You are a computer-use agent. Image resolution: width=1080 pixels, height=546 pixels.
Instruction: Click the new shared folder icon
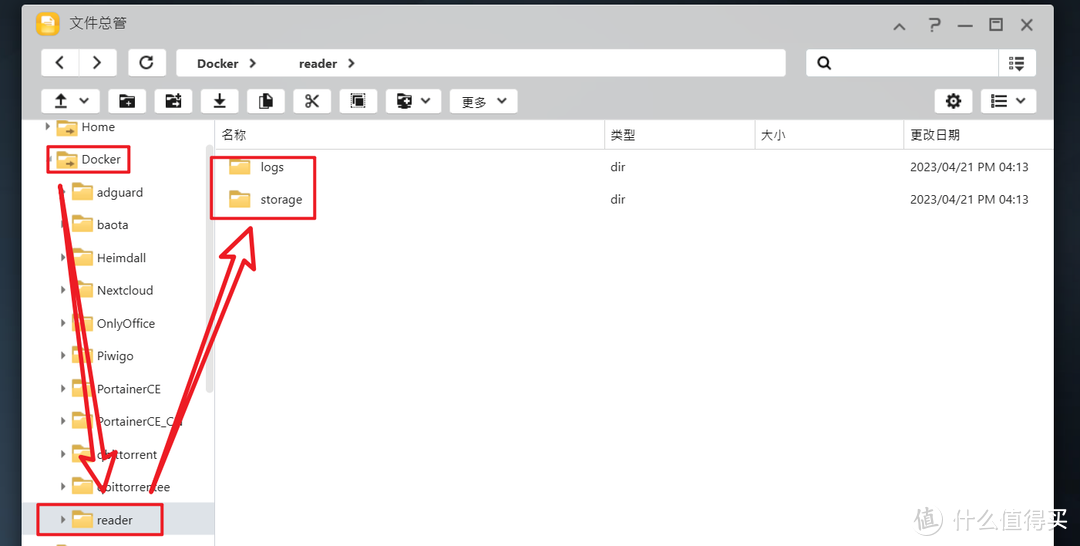pos(173,101)
